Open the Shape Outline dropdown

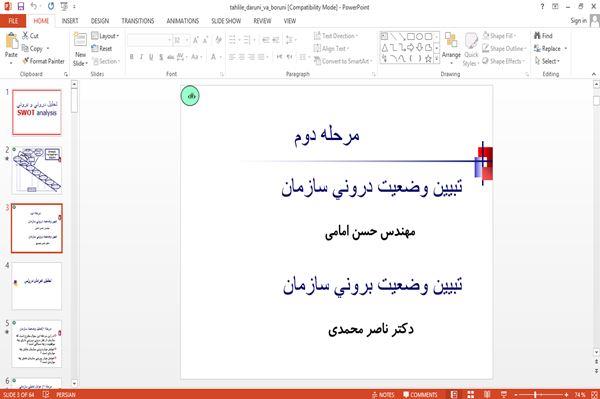tap(504, 48)
